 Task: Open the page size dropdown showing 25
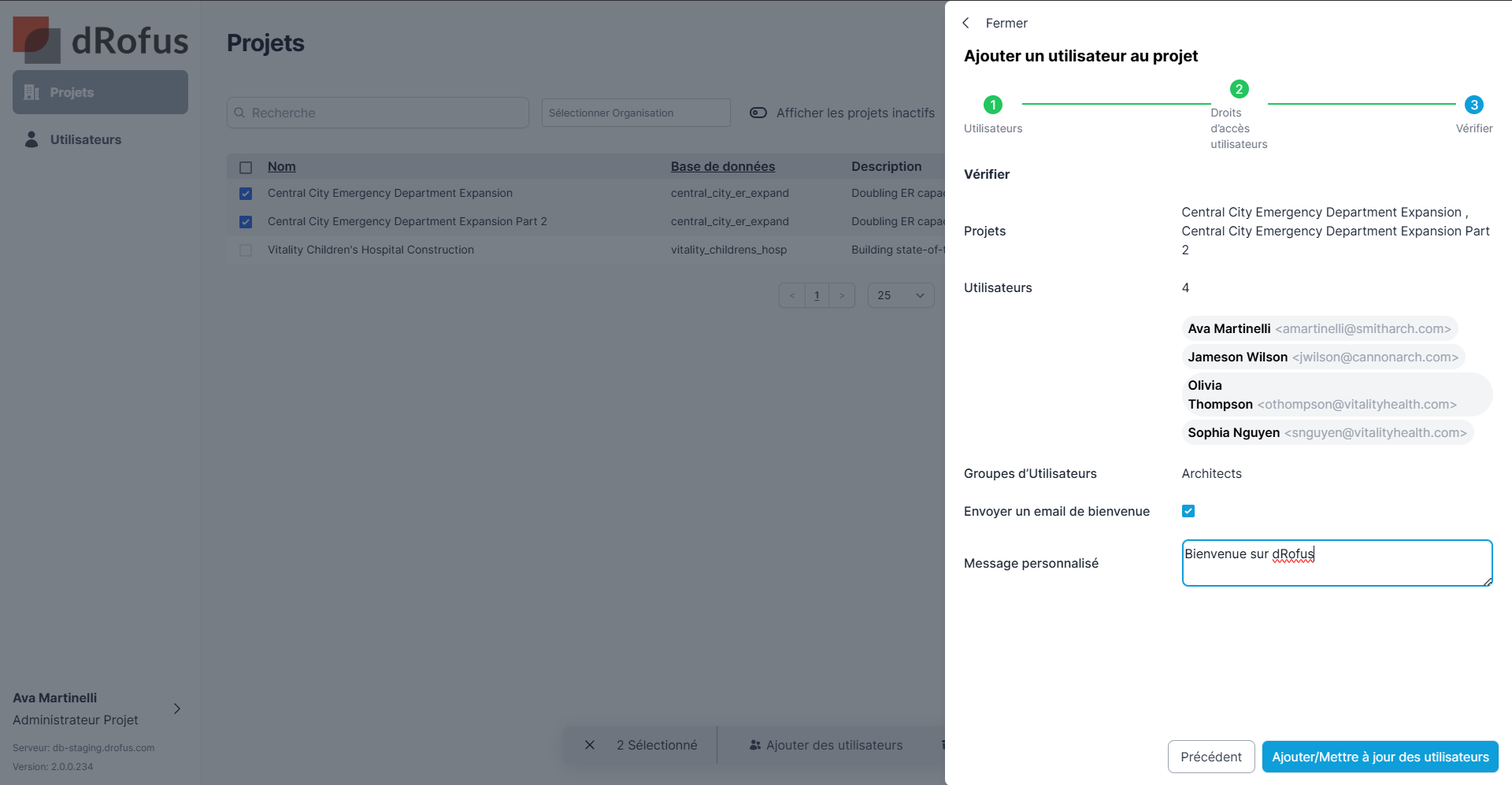tap(900, 295)
